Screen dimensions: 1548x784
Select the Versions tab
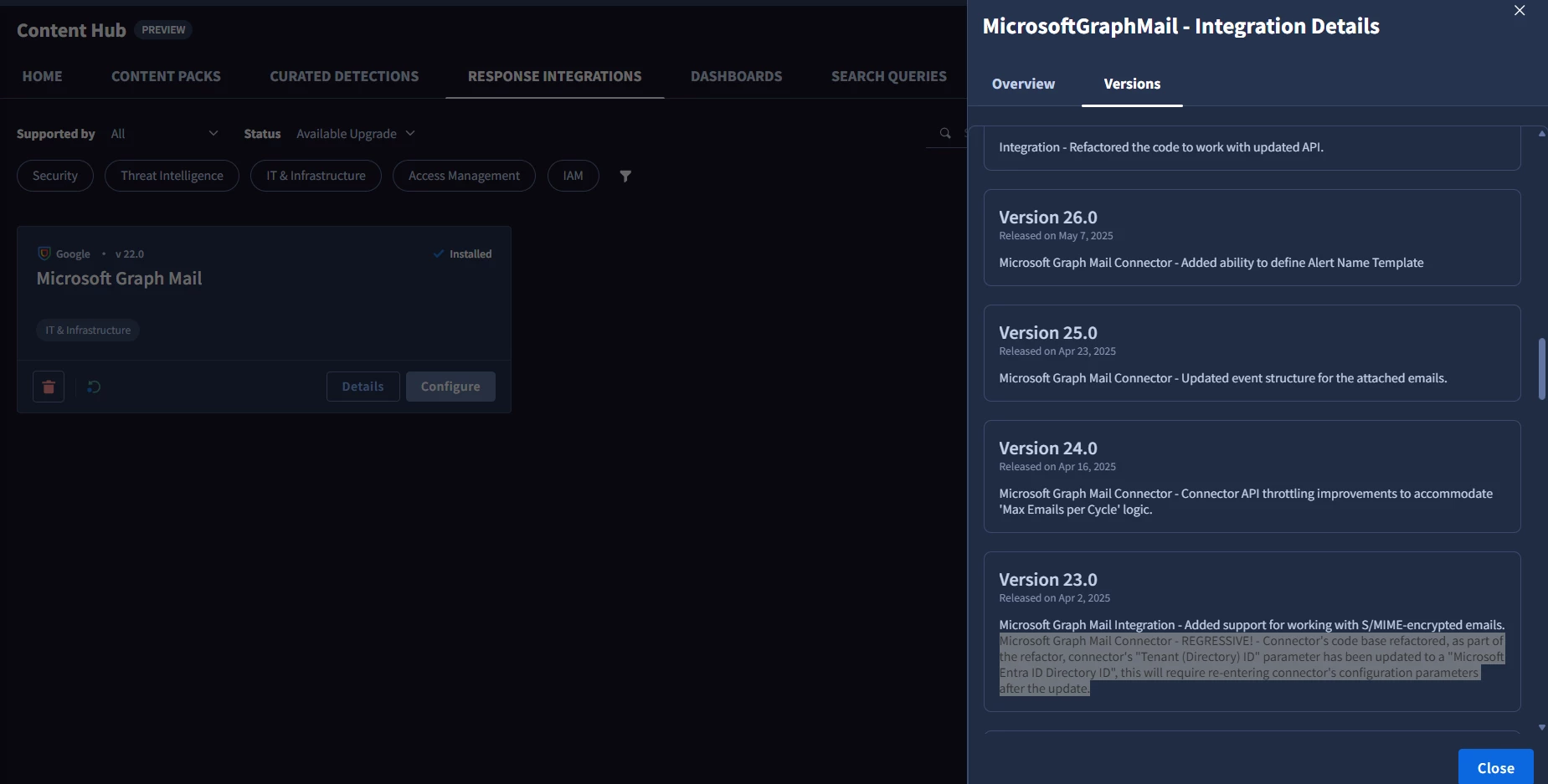(1132, 84)
